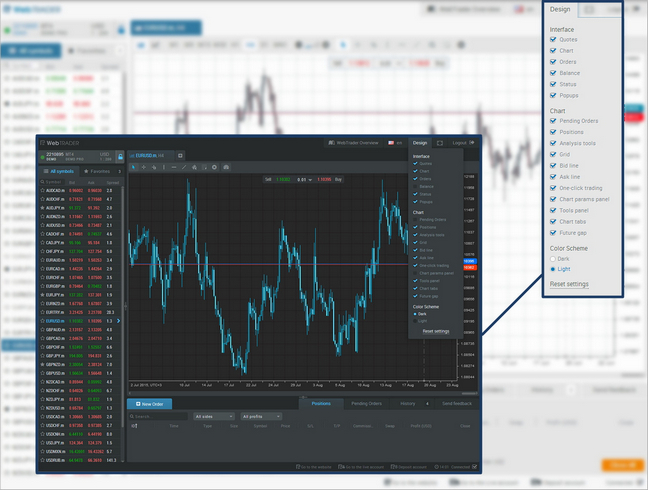Click the Logout icon in dark header
Screen dimensions: 648x490
471,143
